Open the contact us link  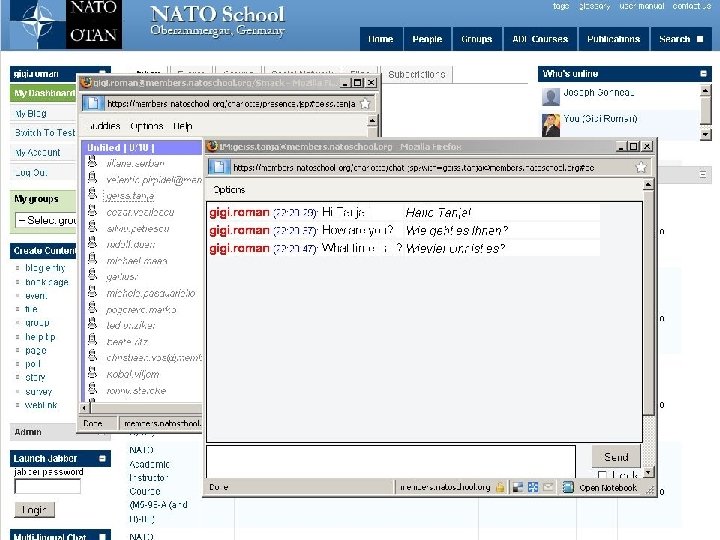point(692,6)
